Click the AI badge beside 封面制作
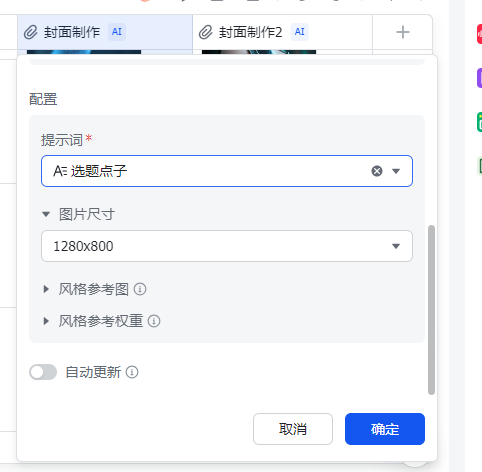 pos(117,32)
